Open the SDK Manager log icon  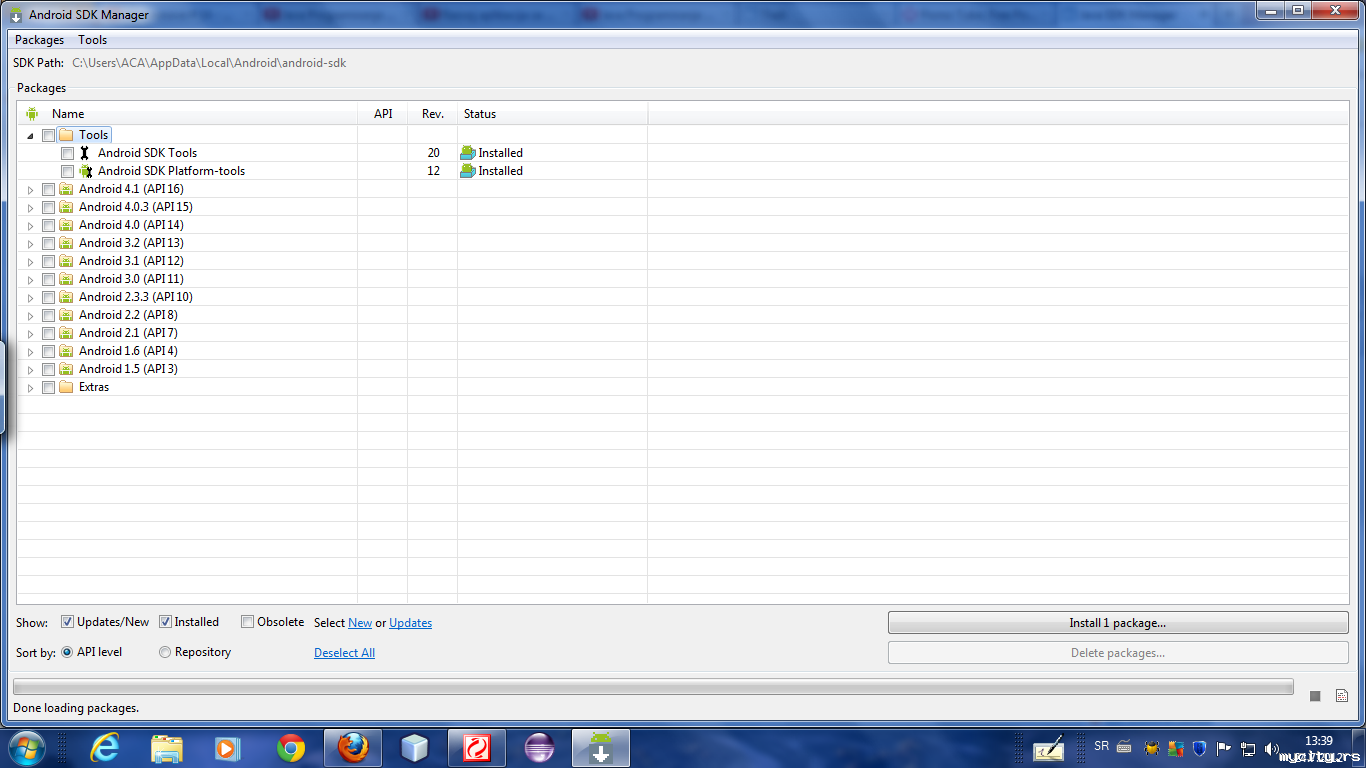(x=1341, y=696)
